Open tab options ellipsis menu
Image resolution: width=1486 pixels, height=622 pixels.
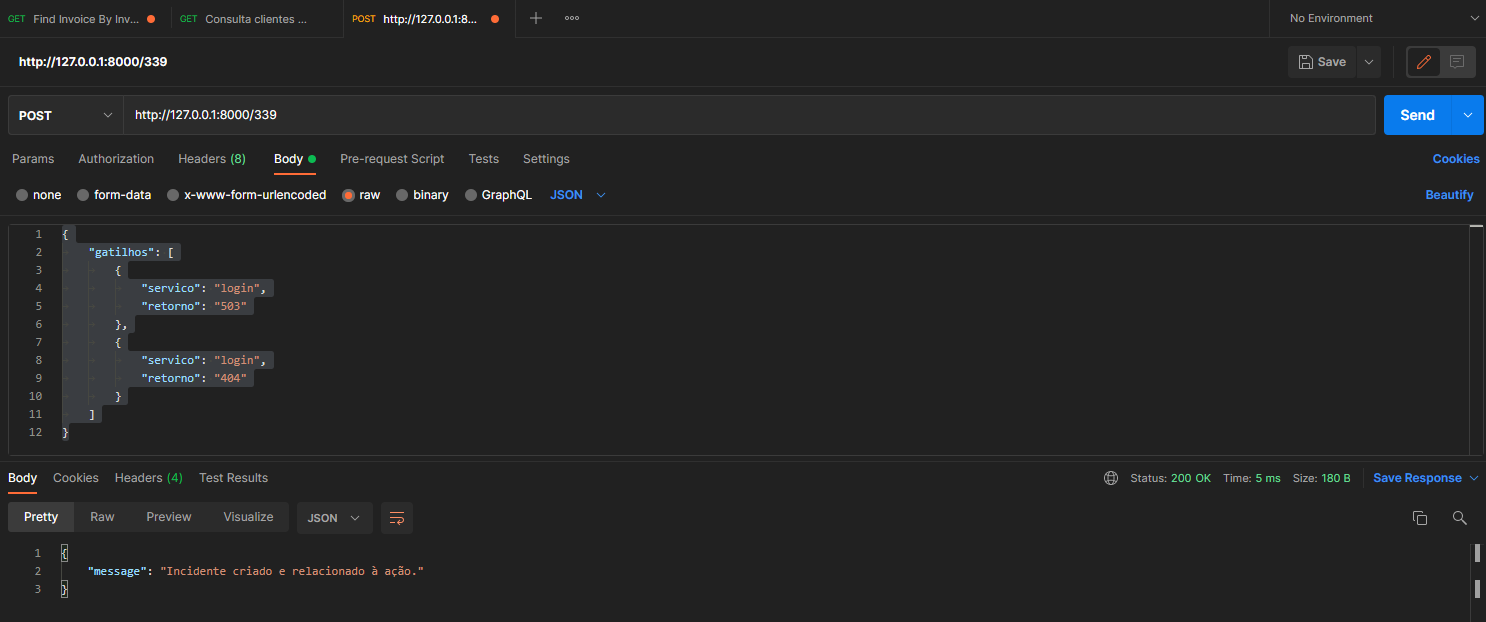572,18
